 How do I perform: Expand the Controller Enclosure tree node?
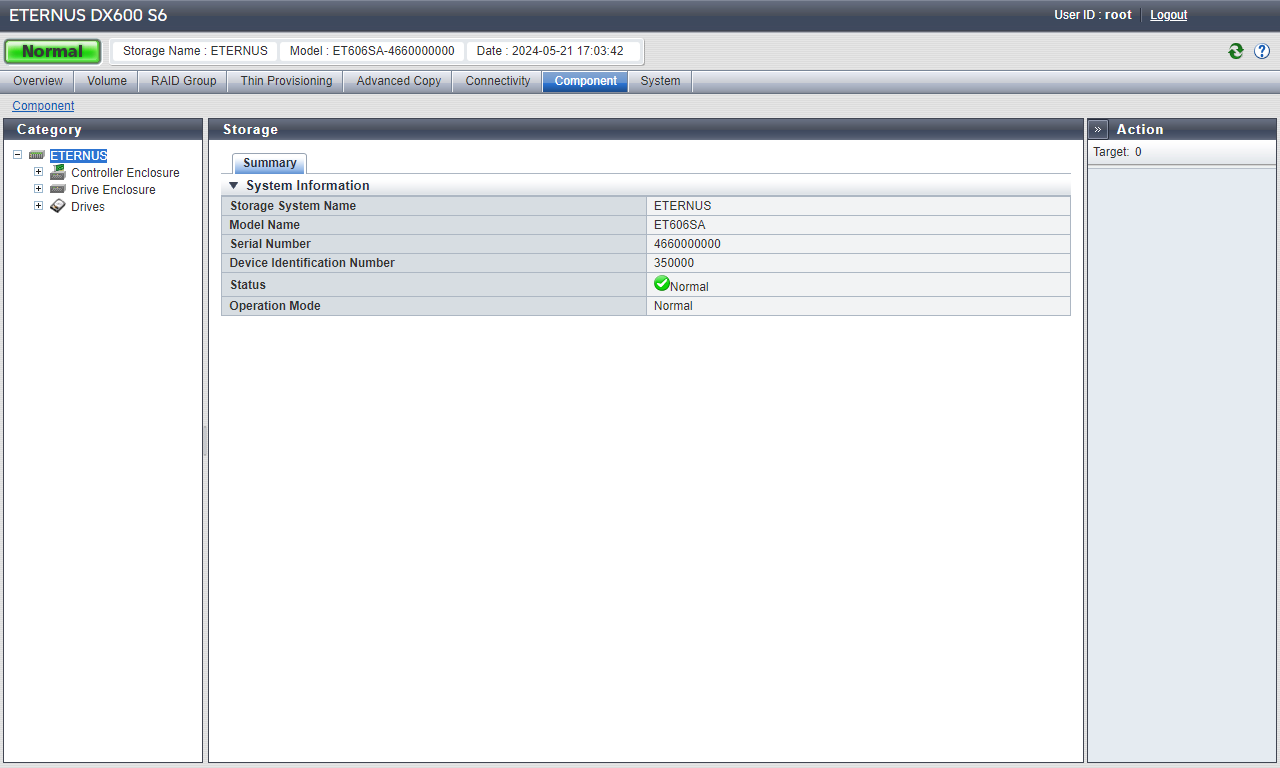(x=39, y=172)
